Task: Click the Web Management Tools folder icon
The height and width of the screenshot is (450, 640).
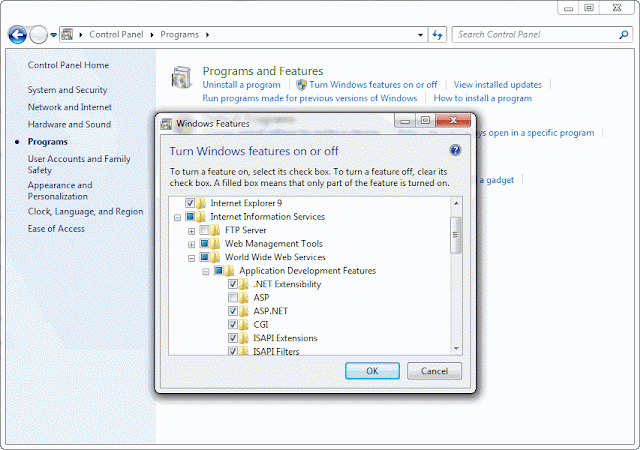Action: click(216, 243)
